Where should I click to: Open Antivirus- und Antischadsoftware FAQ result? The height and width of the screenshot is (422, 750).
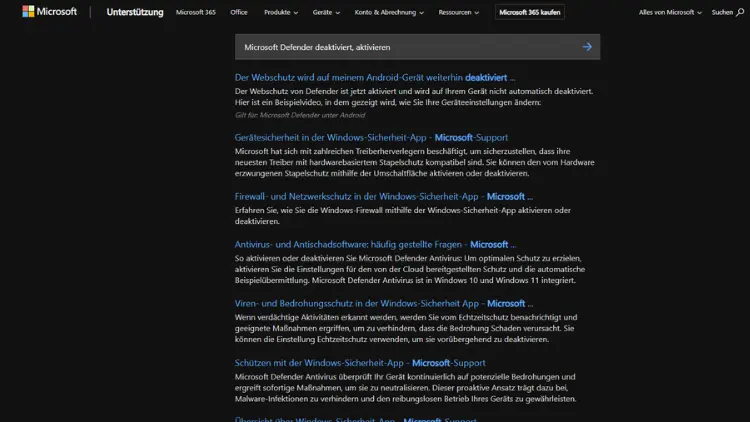click(x=375, y=244)
